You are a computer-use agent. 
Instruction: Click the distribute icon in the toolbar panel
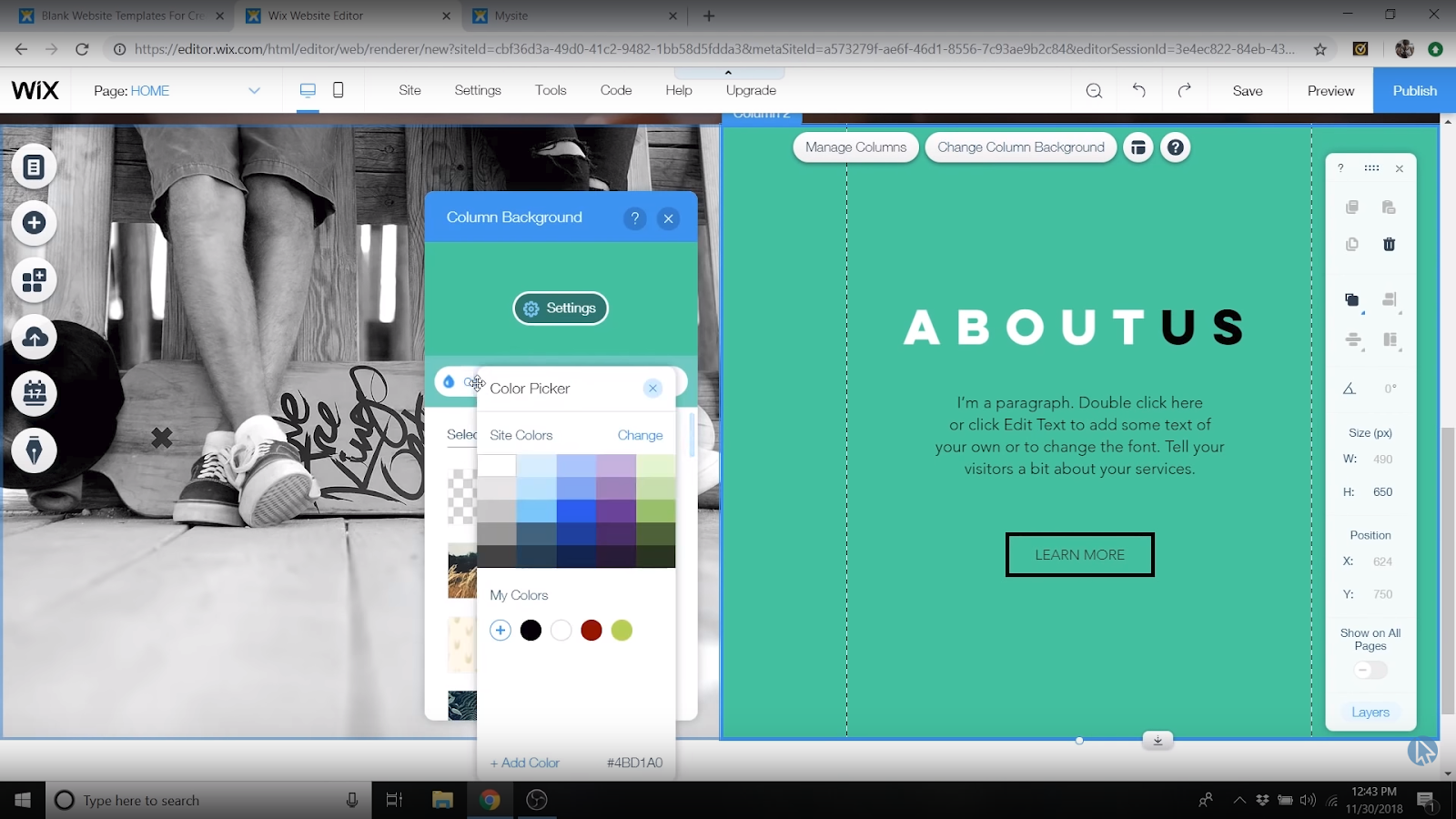(x=1353, y=340)
